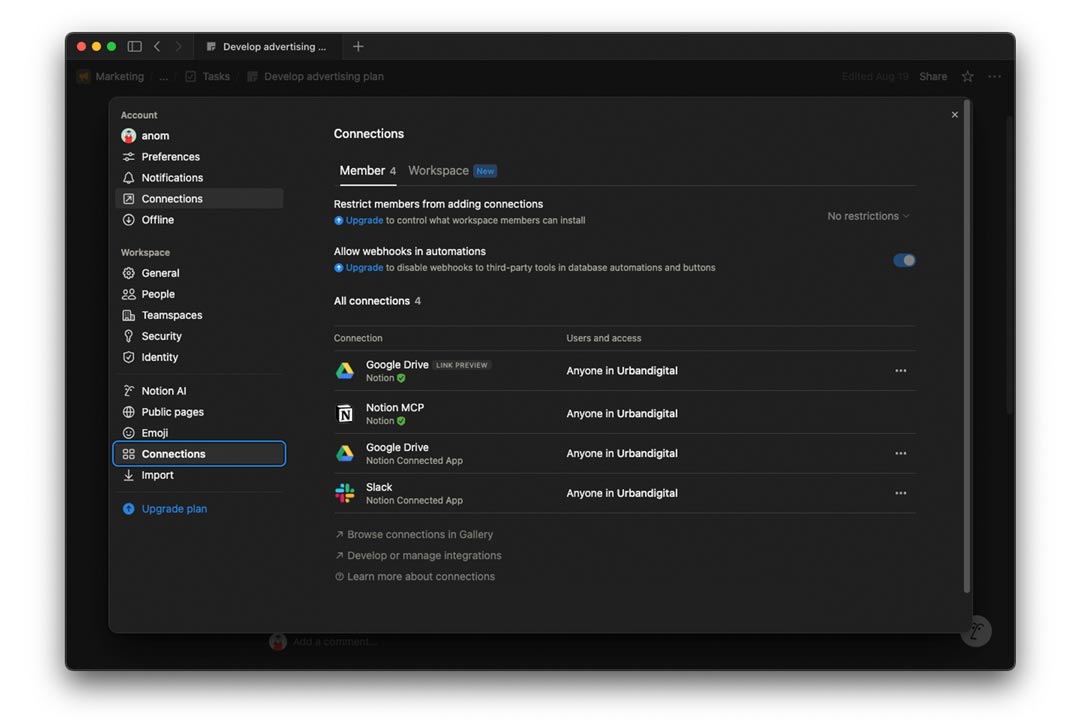Image resolution: width=1080 pixels, height=720 pixels.
Task: Click the breadcrumb ellipsis after Marketing
Action: (x=163, y=76)
